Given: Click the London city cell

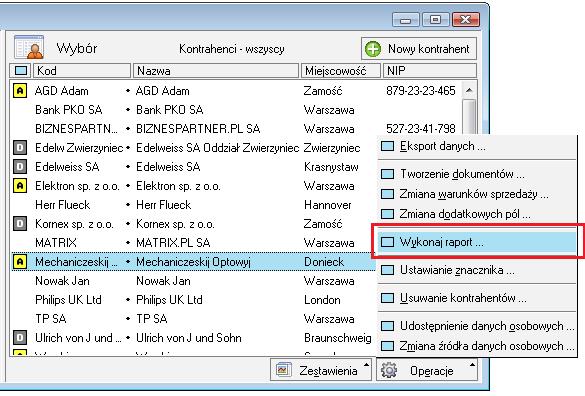Looking at the screenshot, I should (x=322, y=300).
